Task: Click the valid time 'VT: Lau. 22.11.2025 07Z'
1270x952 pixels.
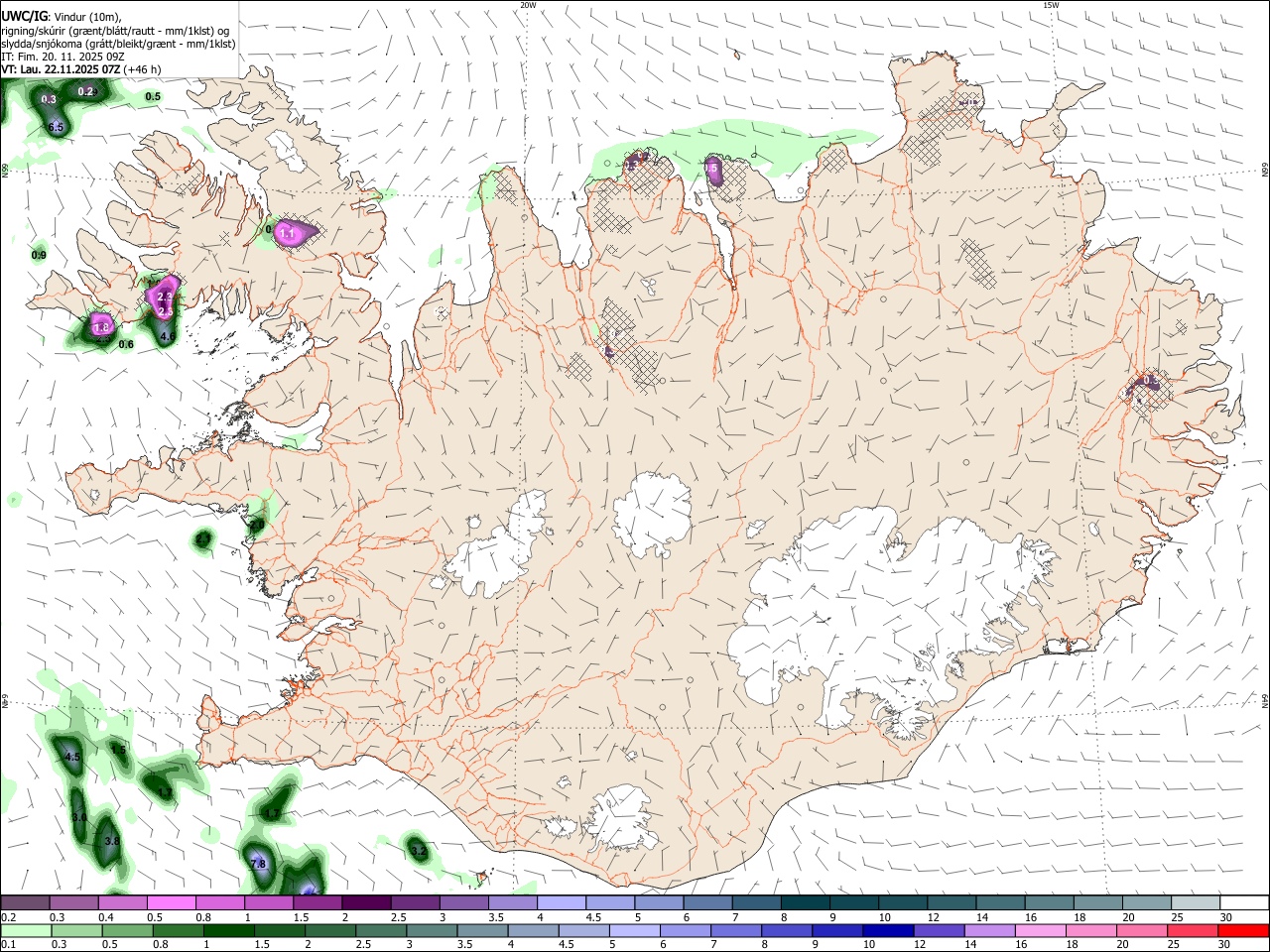Action: point(61,69)
